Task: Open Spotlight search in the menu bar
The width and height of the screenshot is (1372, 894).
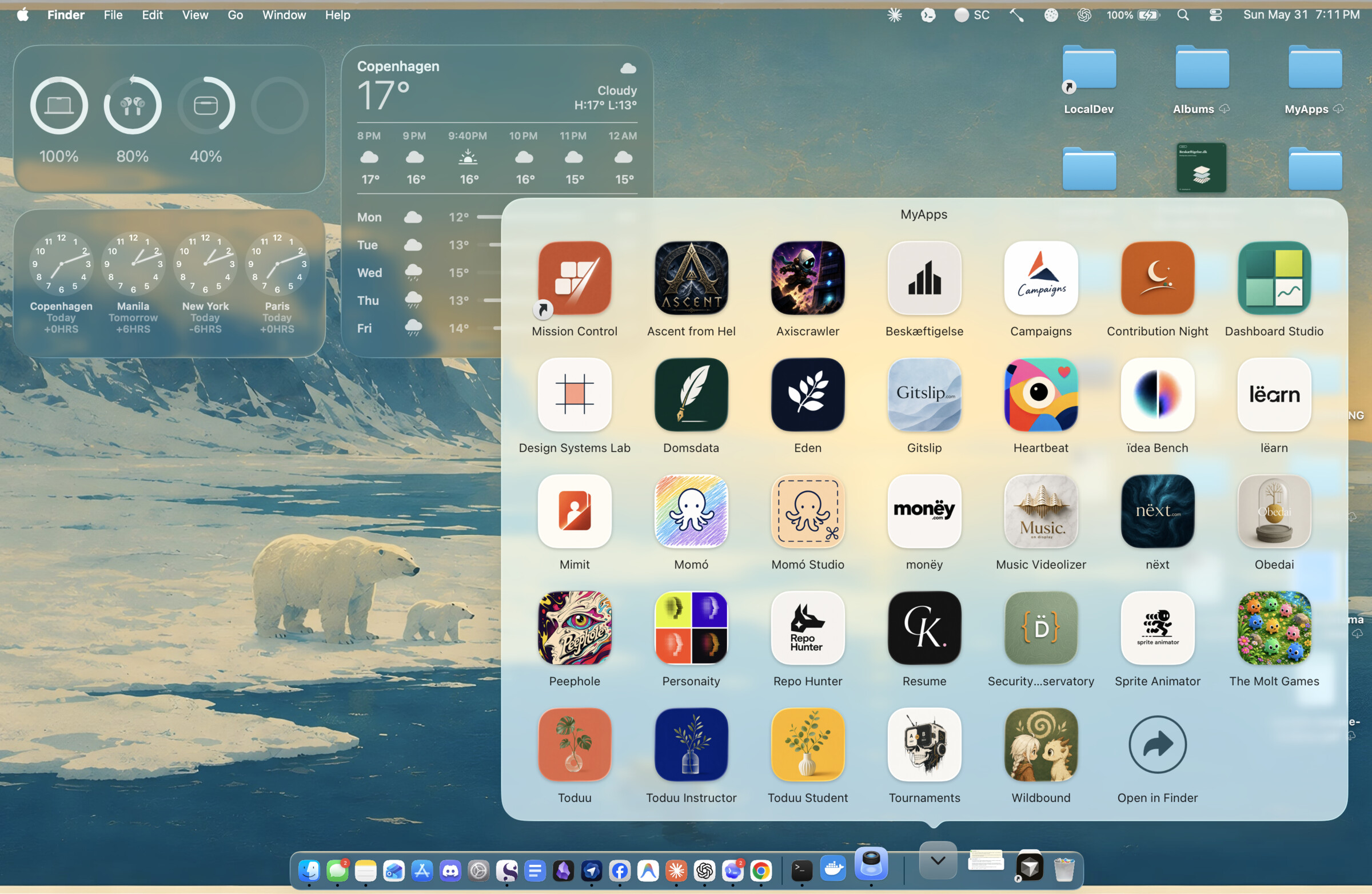Action: pos(1183,15)
